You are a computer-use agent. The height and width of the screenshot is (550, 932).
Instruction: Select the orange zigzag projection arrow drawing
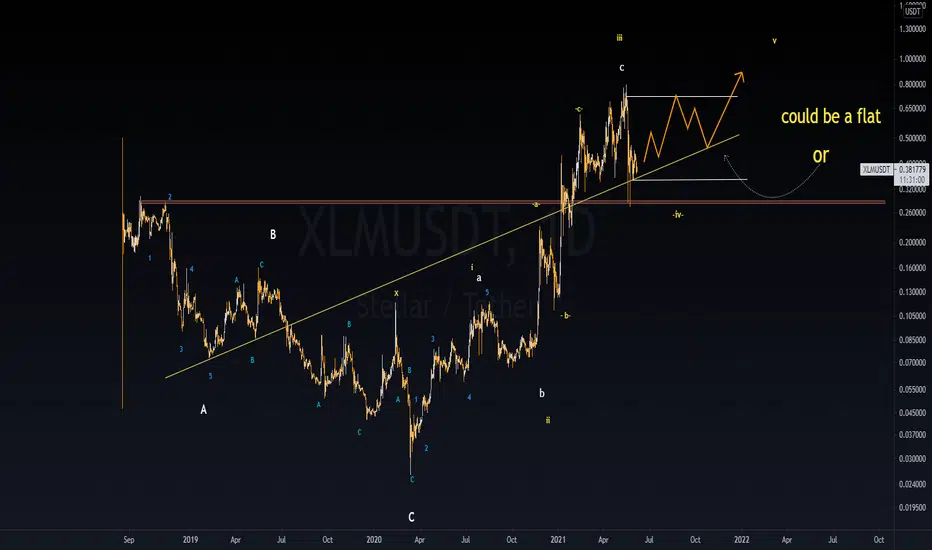pos(694,117)
